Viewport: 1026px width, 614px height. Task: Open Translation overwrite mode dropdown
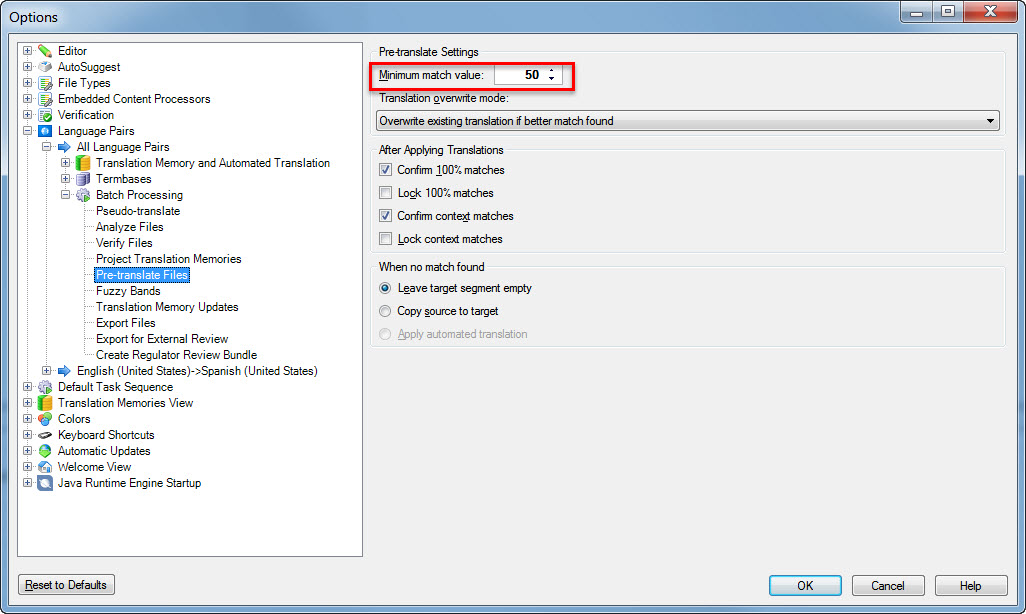click(x=688, y=121)
